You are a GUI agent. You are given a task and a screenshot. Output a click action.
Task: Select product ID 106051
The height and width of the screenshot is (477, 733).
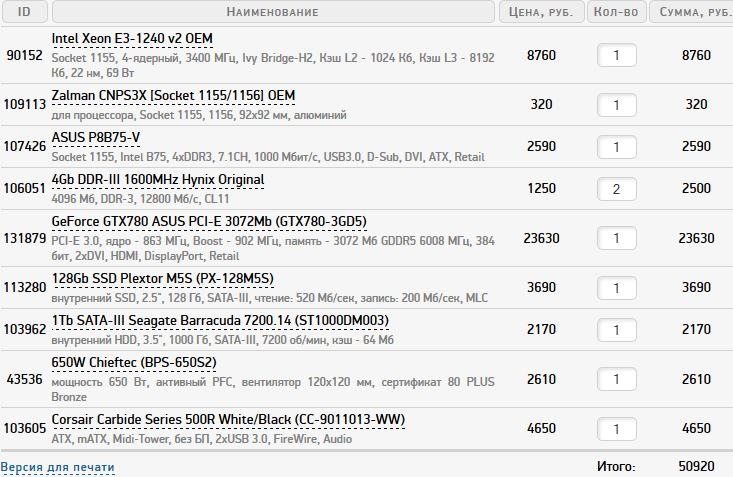(x=24, y=188)
